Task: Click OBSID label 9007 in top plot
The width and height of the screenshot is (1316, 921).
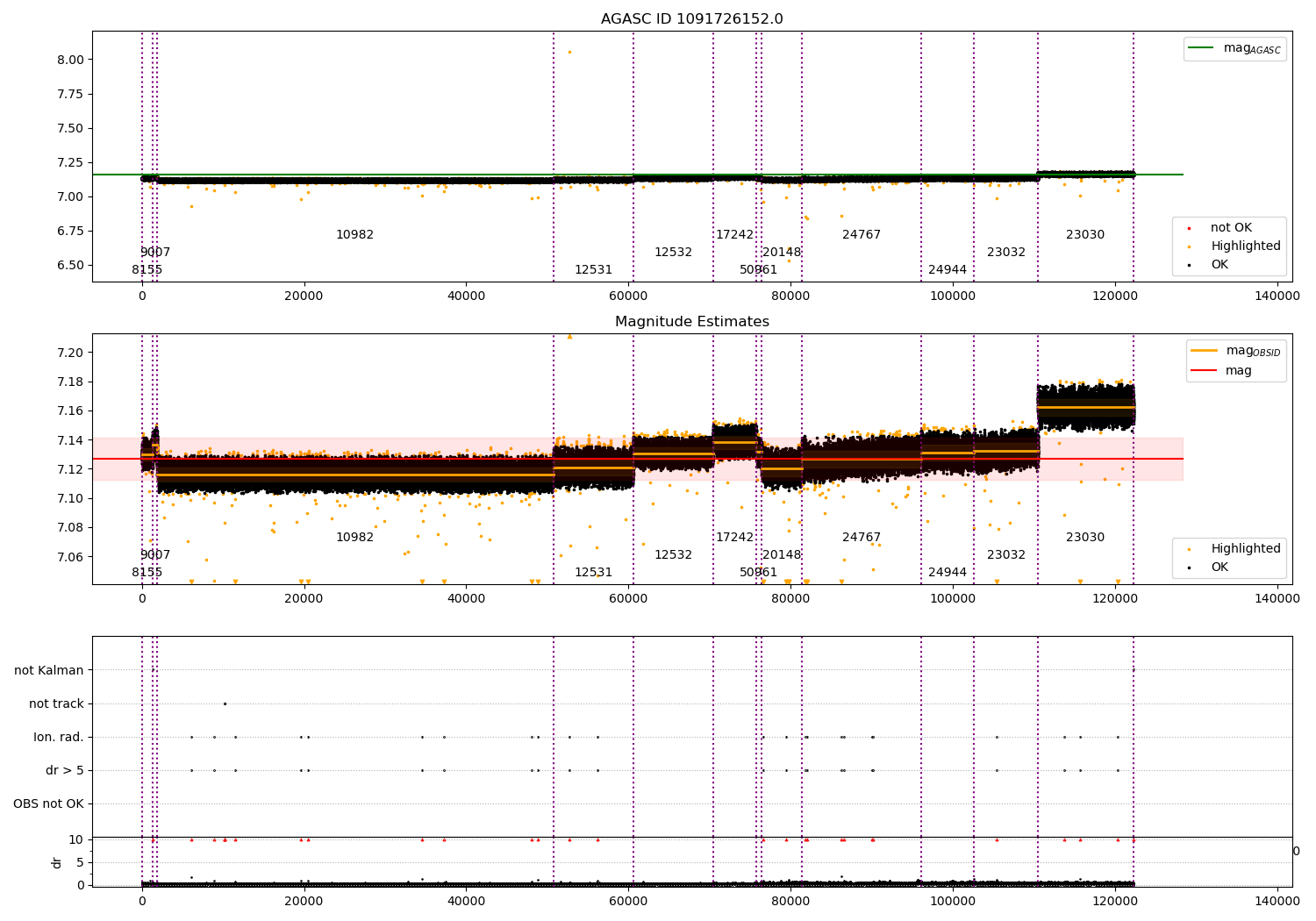Action: (155, 252)
